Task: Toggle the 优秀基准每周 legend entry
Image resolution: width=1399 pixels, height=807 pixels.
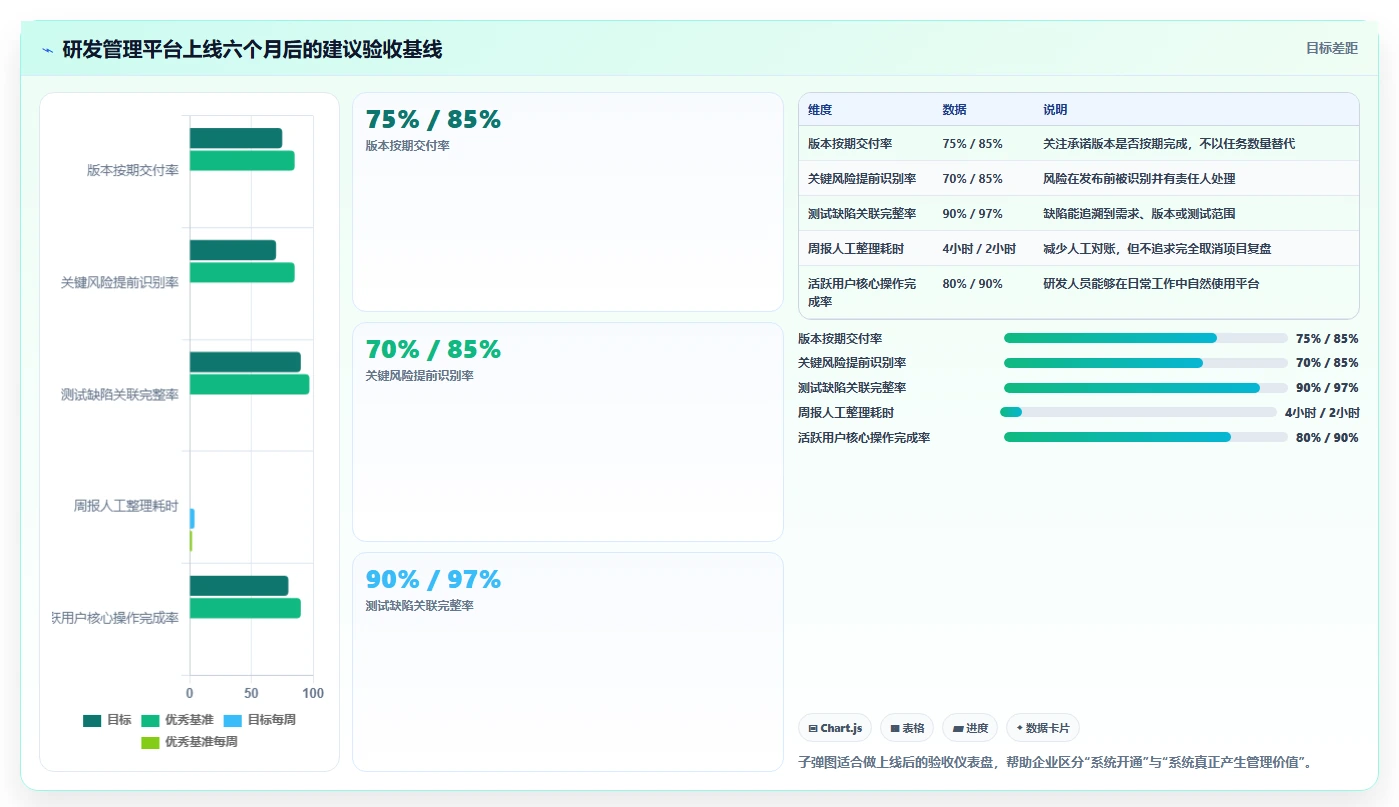Action: [190, 742]
